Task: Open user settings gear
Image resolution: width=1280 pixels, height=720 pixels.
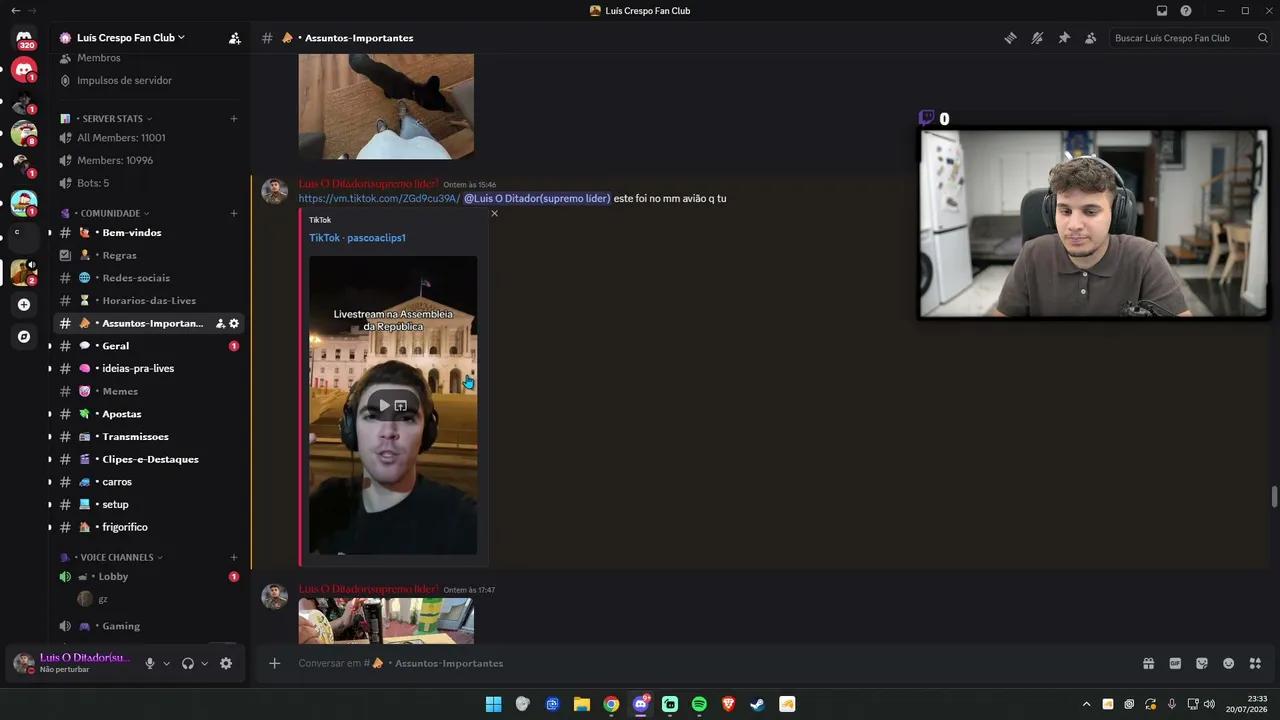Action: pos(226,663)
